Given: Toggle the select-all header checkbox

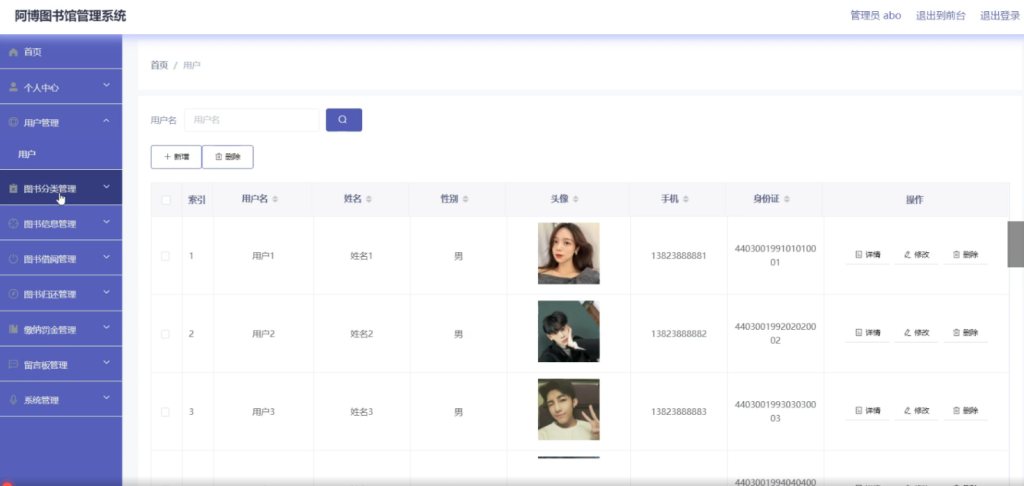Looking at the screenshot, I should (x=166, y=200).
